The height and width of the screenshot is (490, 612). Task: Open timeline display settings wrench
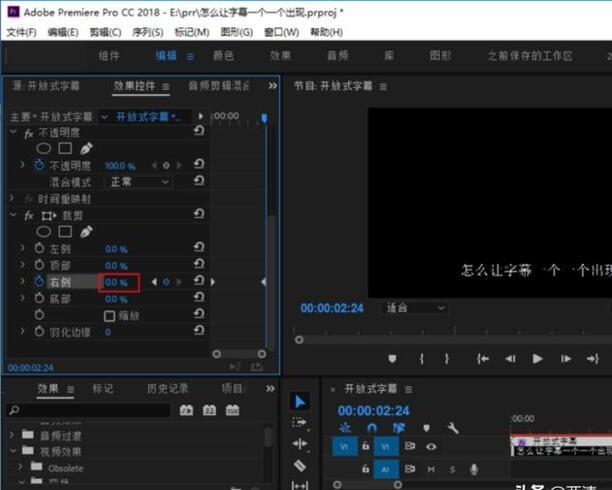coord(453,428)
